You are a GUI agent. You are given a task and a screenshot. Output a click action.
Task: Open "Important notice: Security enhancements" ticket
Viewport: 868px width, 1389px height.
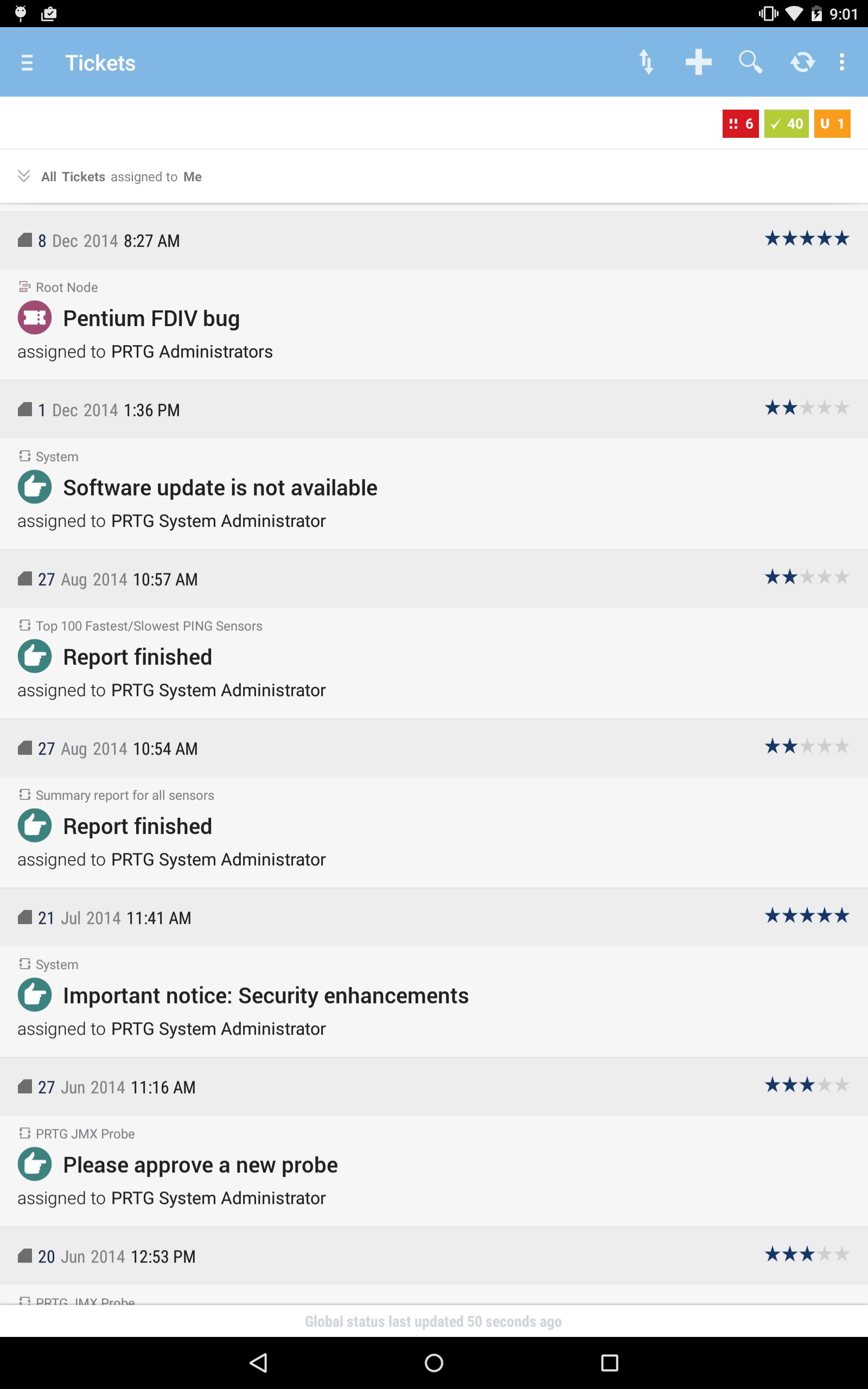[x=265, y=996]
